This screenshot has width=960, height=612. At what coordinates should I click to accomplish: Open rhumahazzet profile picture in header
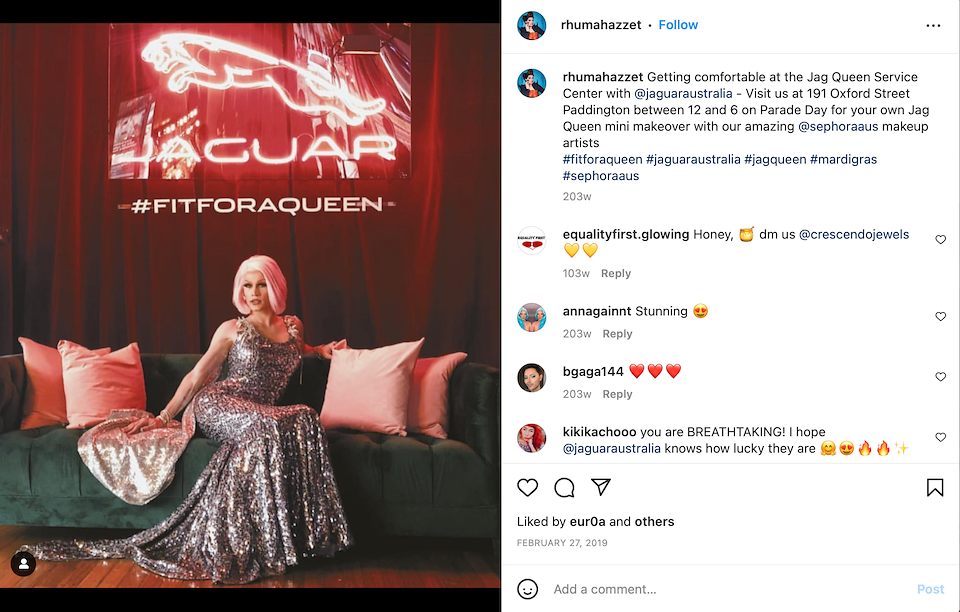tap(531, 25)
